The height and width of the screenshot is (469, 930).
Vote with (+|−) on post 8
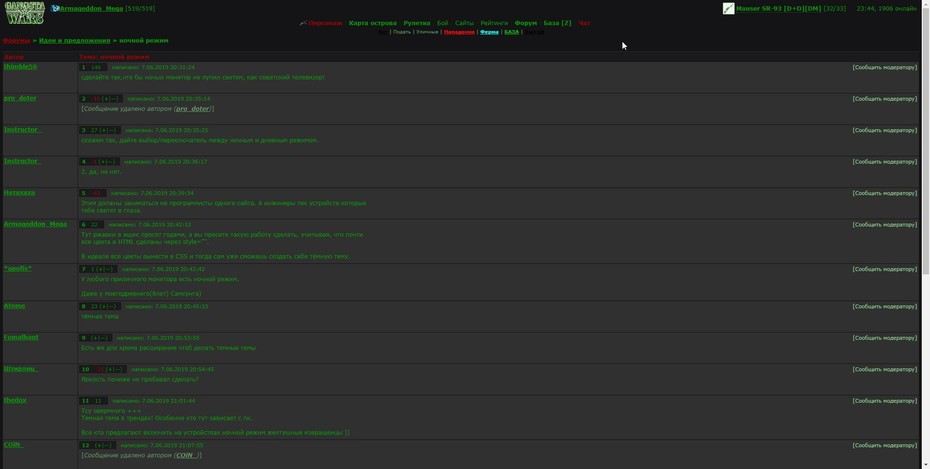[x=108, y=307]
